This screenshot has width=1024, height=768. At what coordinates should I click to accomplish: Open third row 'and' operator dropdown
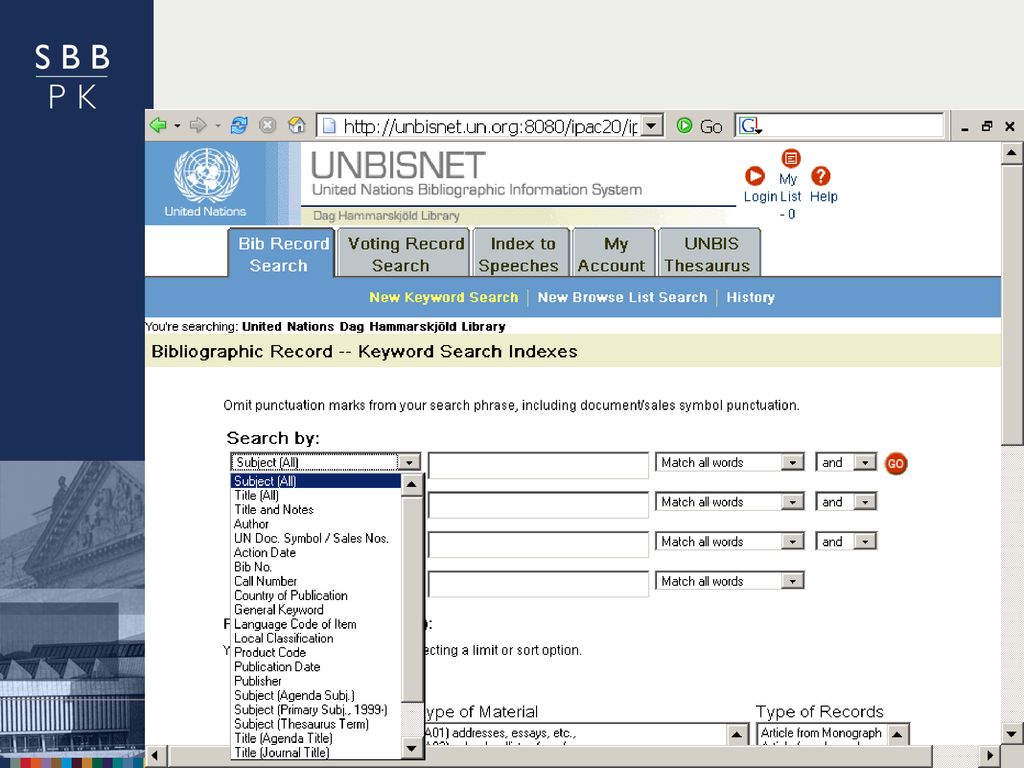coord(865,542)
